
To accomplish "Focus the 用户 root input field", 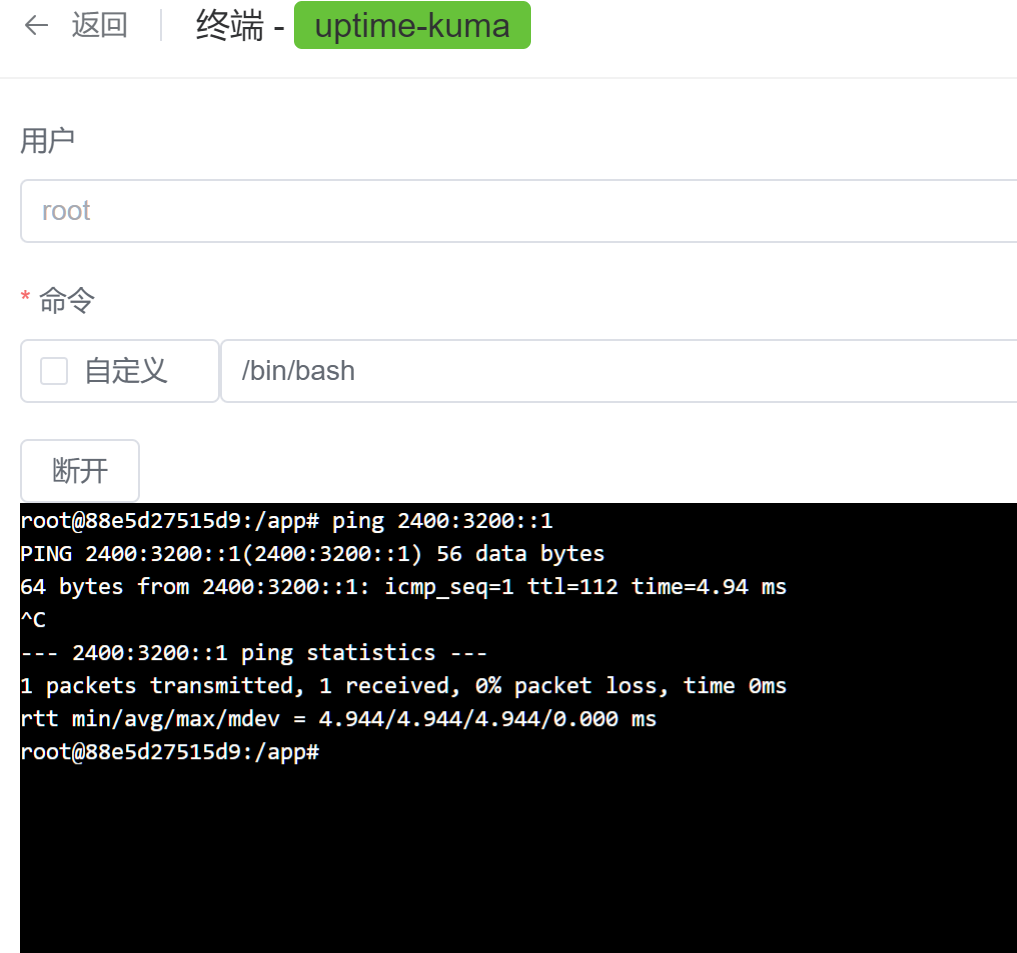I will click(x=519, y=211).
